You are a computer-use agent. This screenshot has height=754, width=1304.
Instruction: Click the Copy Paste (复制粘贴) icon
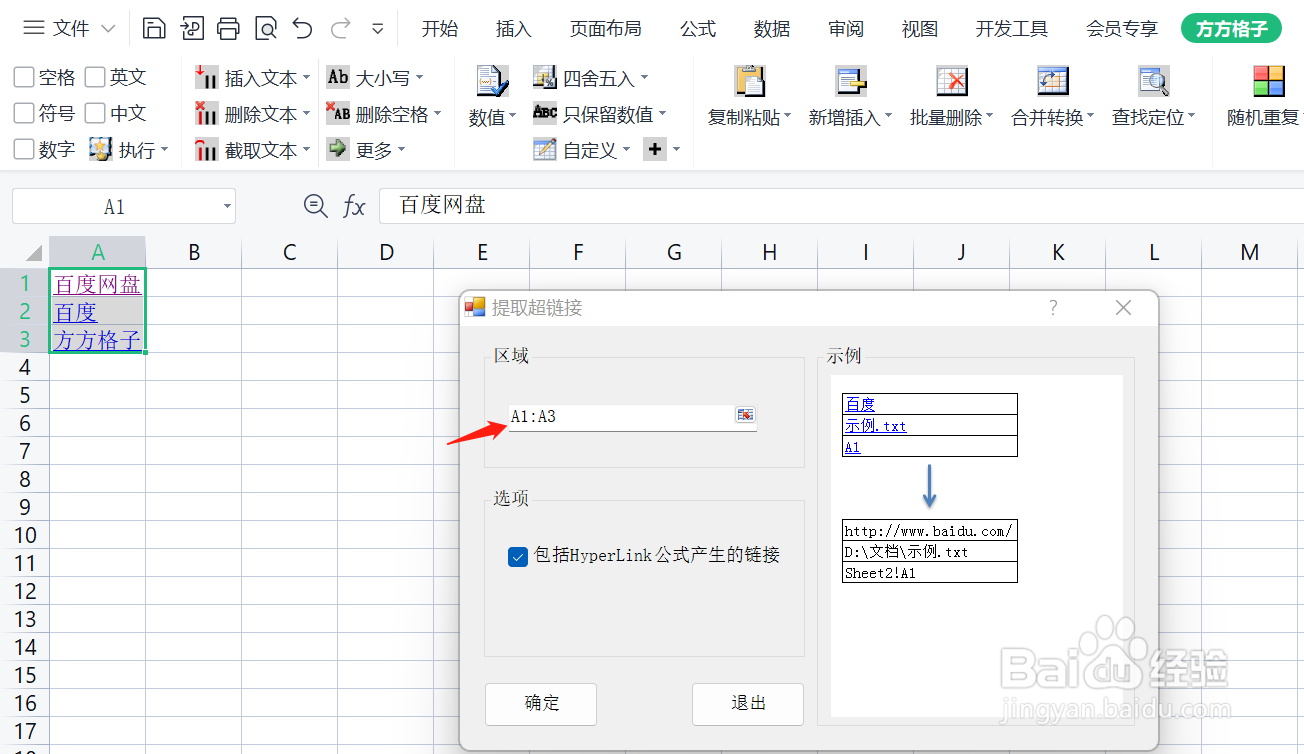[x=749, y=82]
